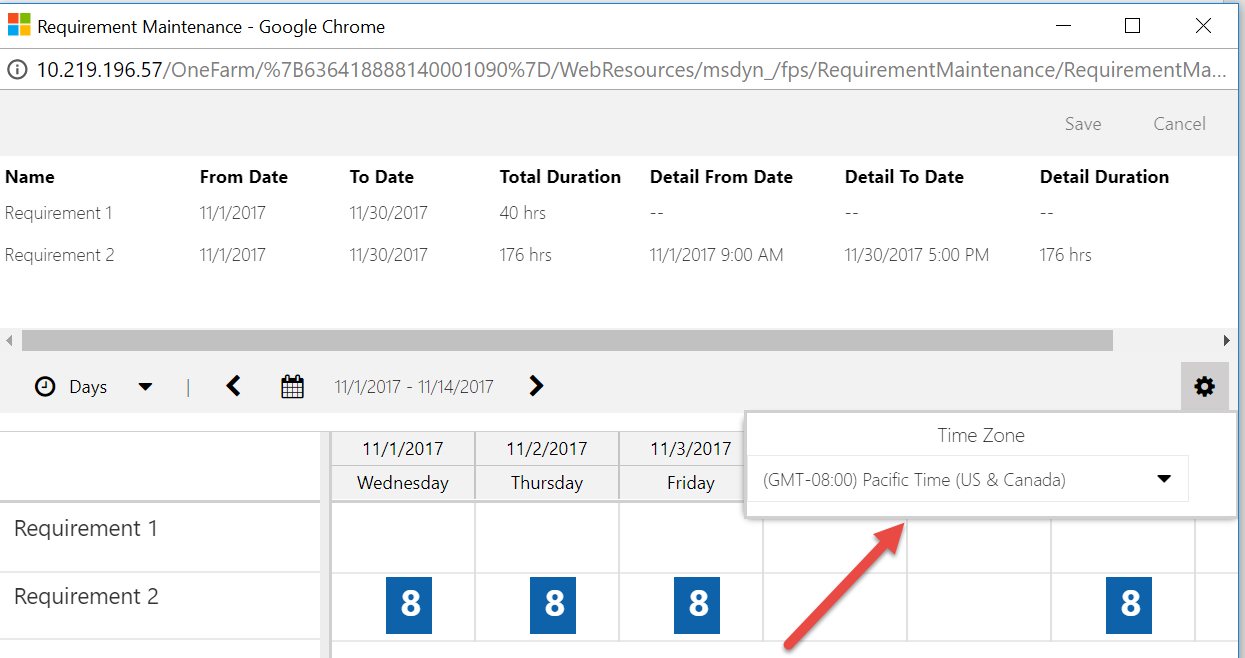
Task: Click the horizontal scrollbar thumb
Action: point(566,341)
